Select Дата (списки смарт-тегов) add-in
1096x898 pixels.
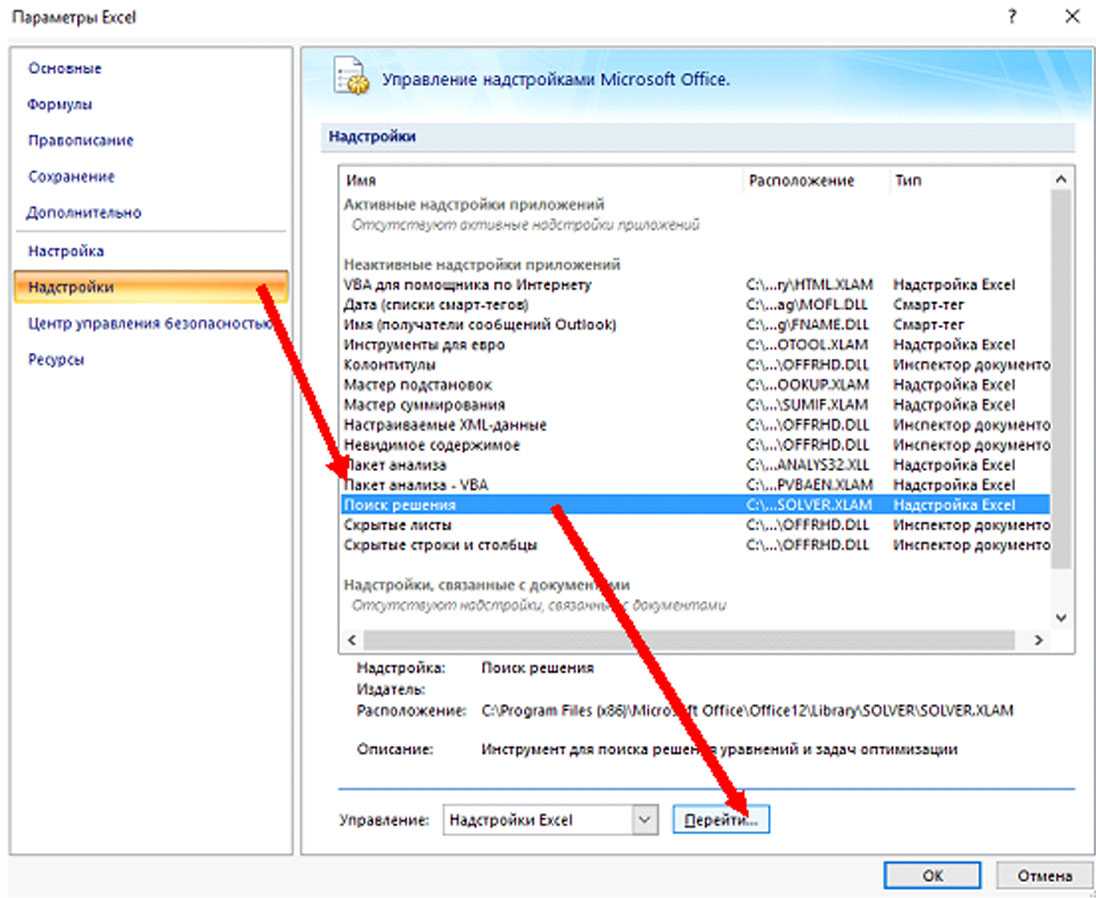[x=695, y=305]
